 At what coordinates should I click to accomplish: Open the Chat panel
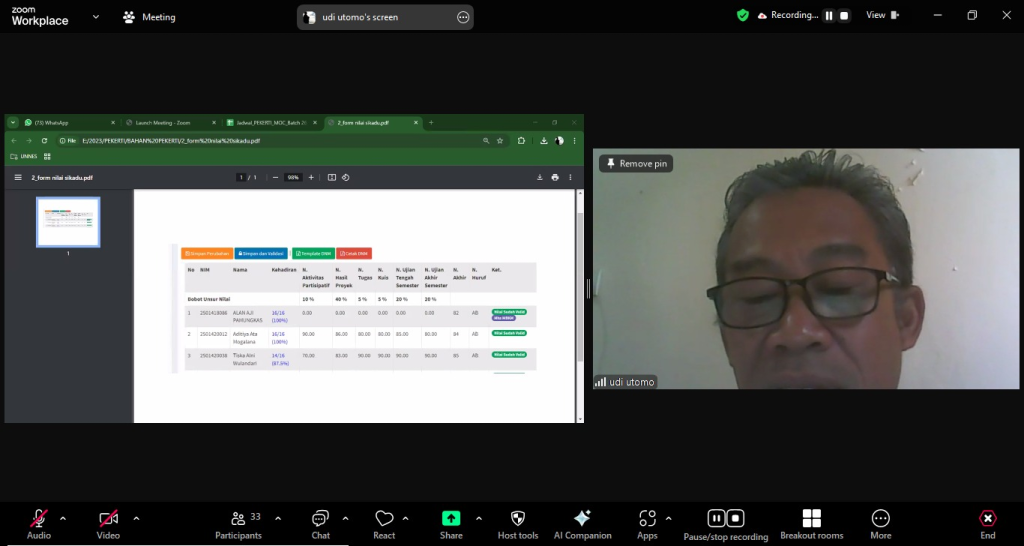320,519
